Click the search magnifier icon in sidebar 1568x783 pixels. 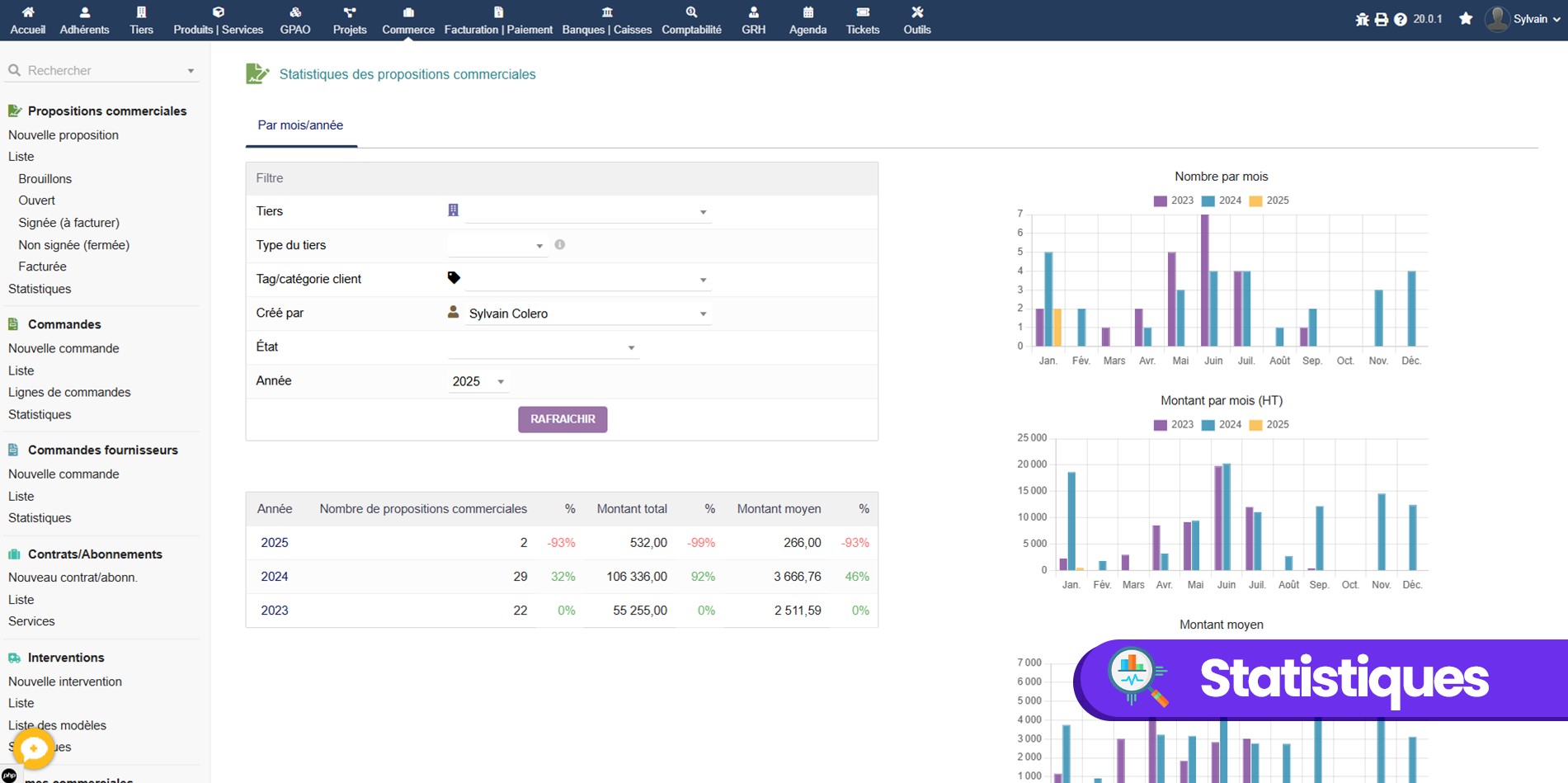pyautogui.click(x=14, y=71)
